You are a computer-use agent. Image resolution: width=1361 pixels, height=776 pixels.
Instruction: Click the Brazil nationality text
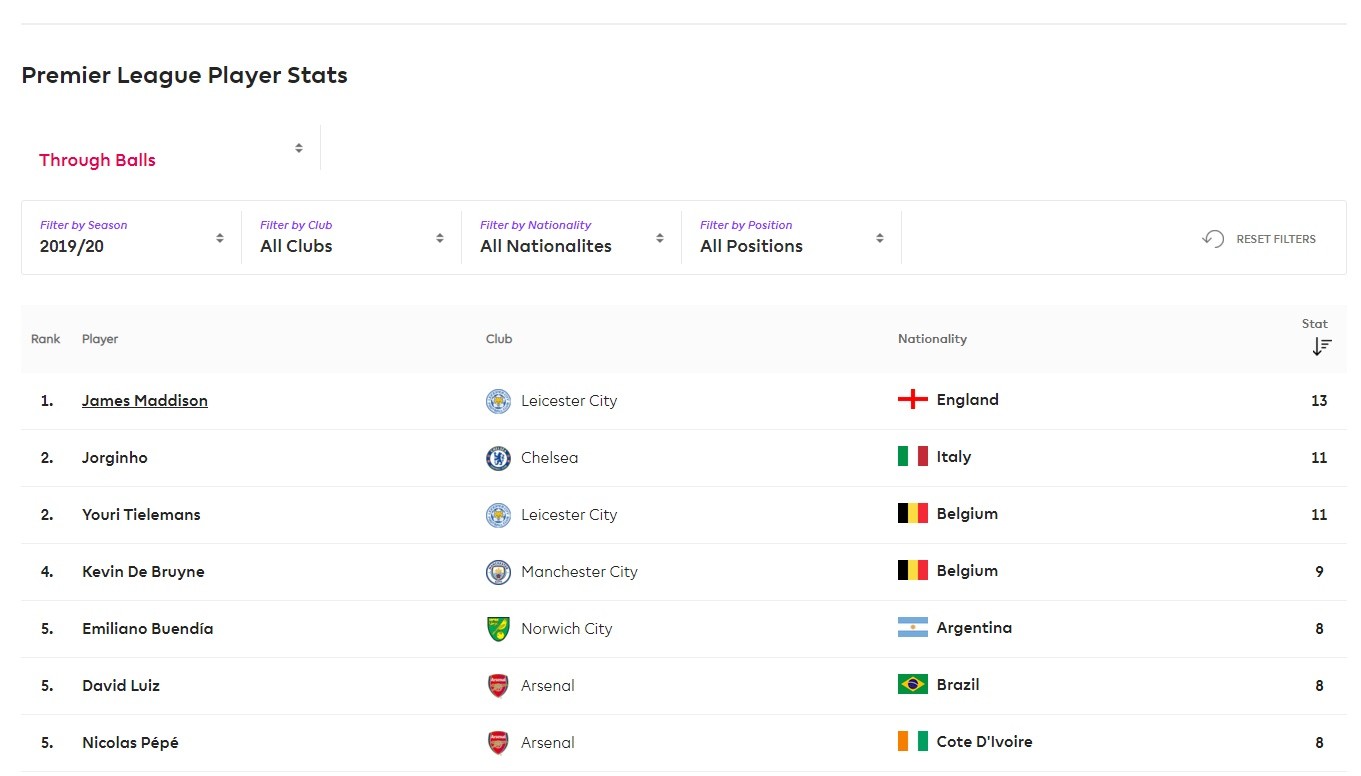click(x=958, y=685)
